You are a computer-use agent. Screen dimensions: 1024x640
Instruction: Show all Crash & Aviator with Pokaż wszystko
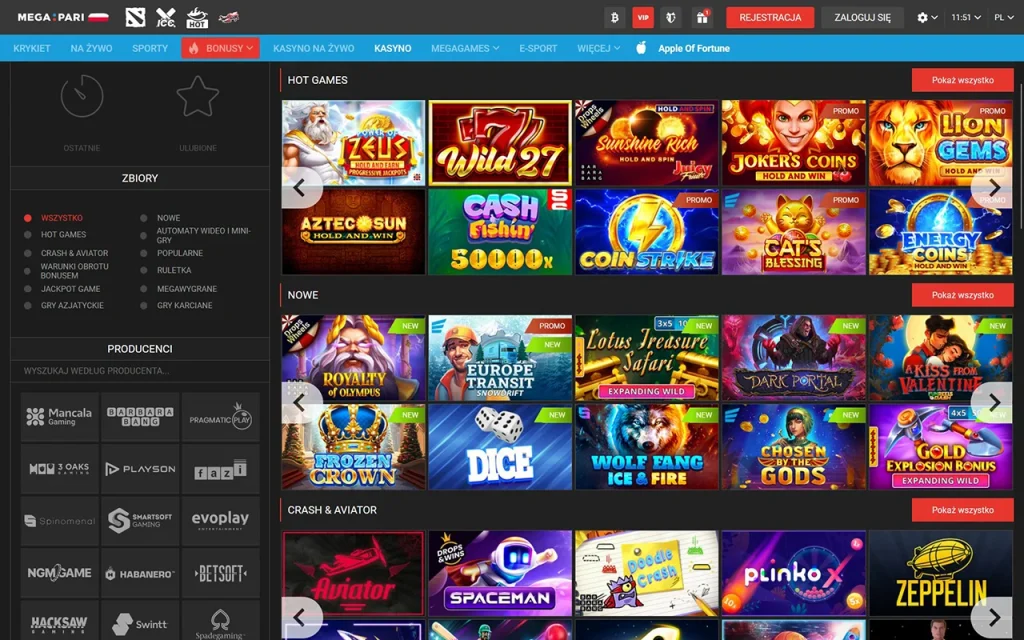pos(963,510)
